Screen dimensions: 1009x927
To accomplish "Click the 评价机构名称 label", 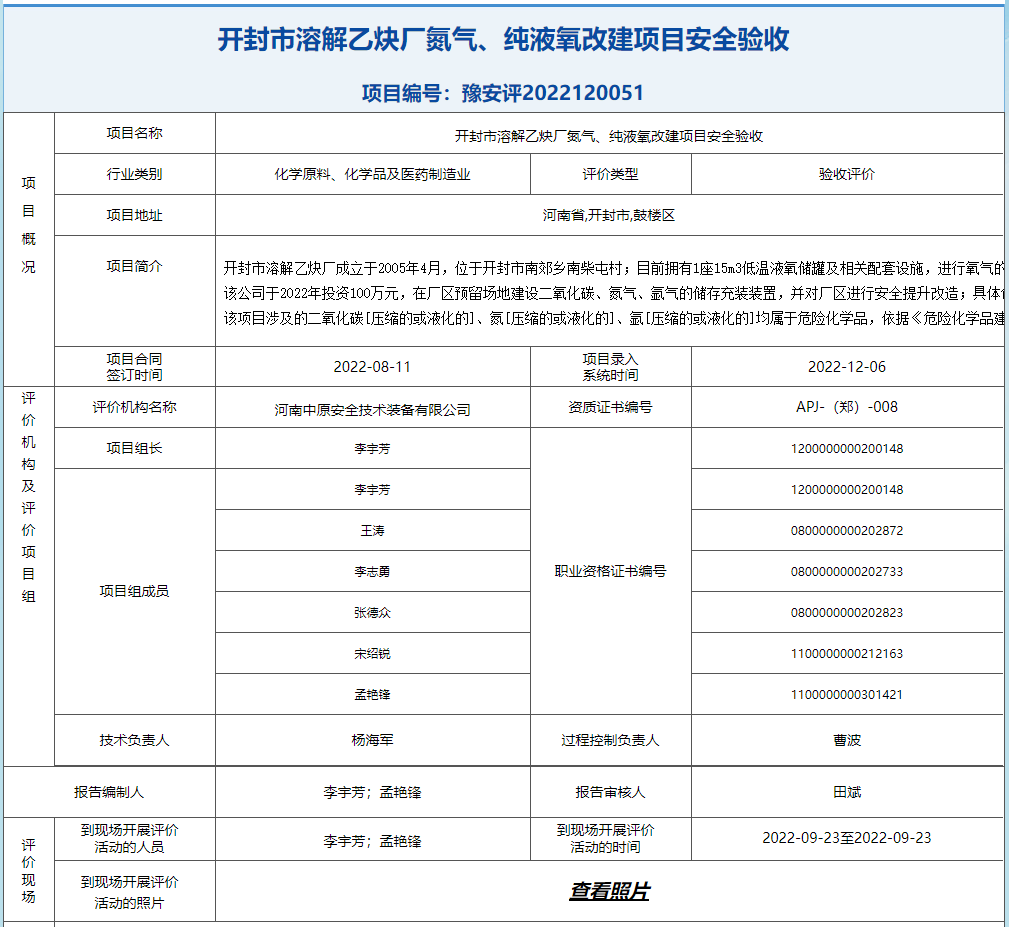I will [134, 407].
